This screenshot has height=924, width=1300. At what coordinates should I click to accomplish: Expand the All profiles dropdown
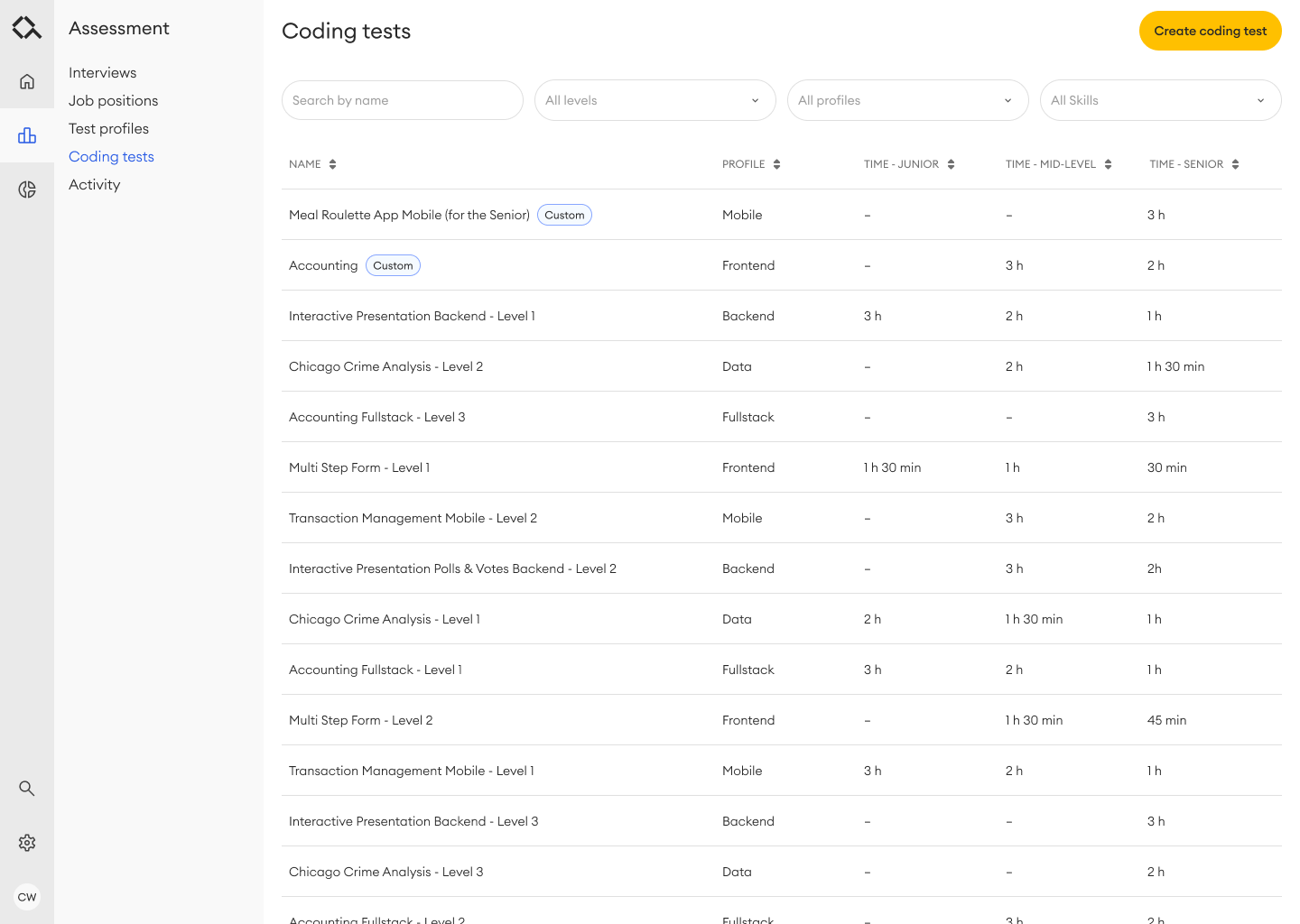point(907,100)
